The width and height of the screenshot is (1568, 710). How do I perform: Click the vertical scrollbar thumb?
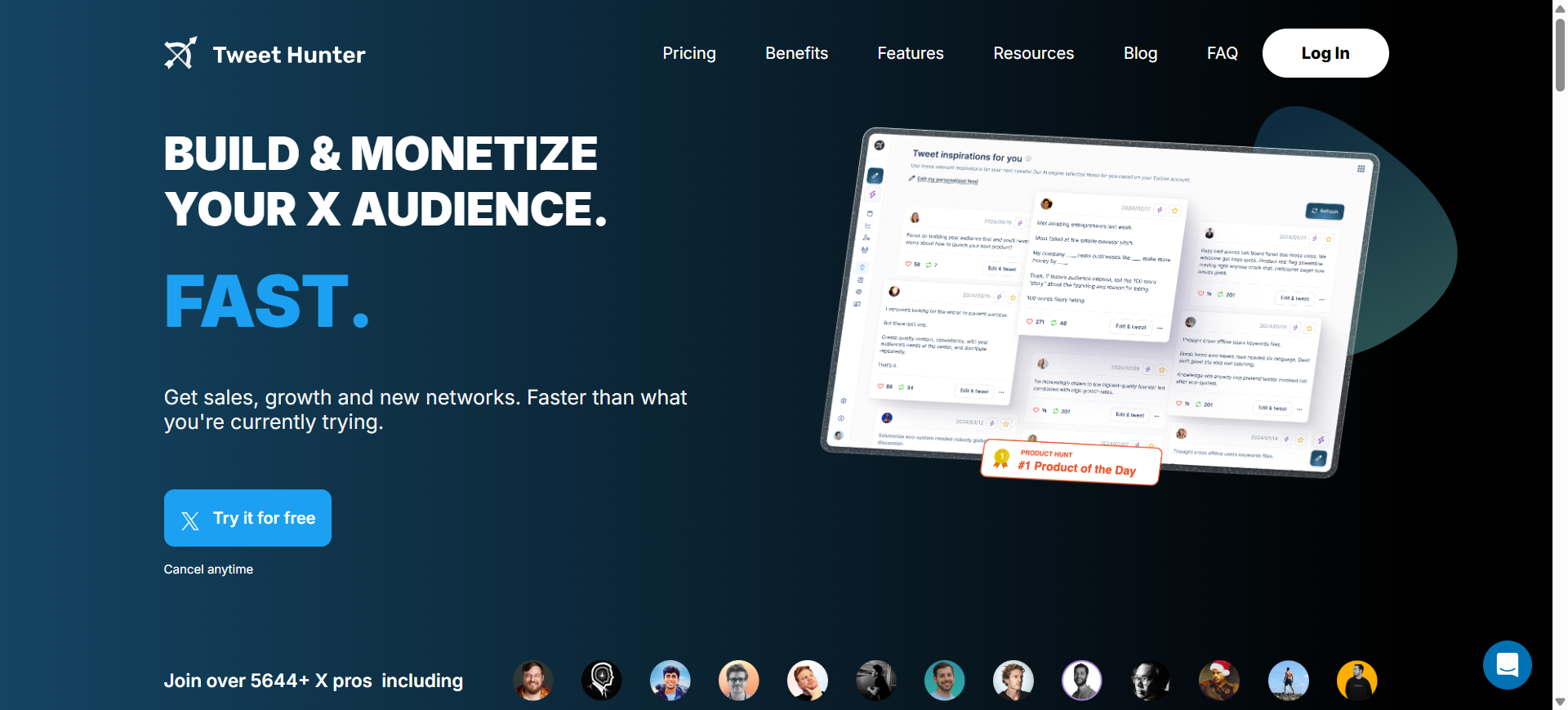coord(1560,54)
